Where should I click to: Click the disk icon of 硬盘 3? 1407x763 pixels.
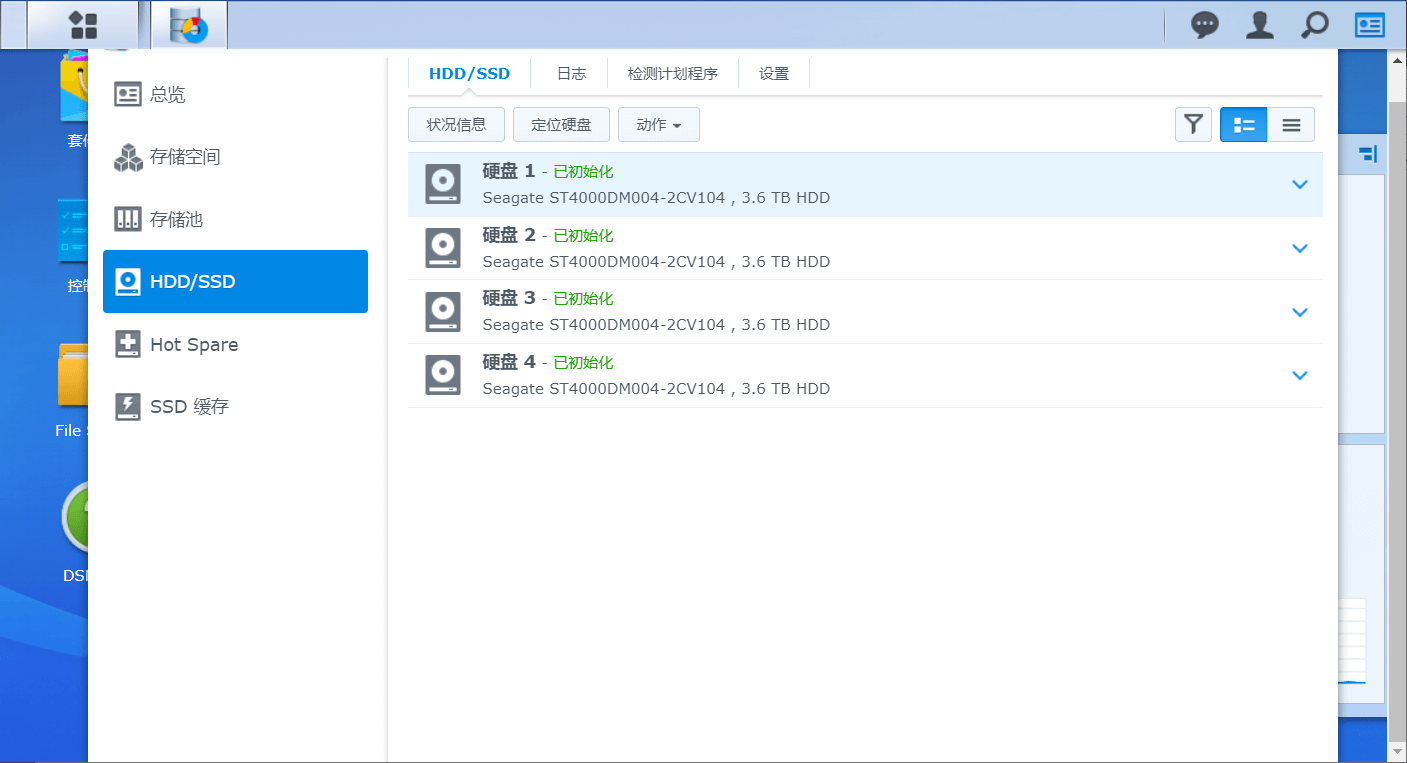point(443,311)
